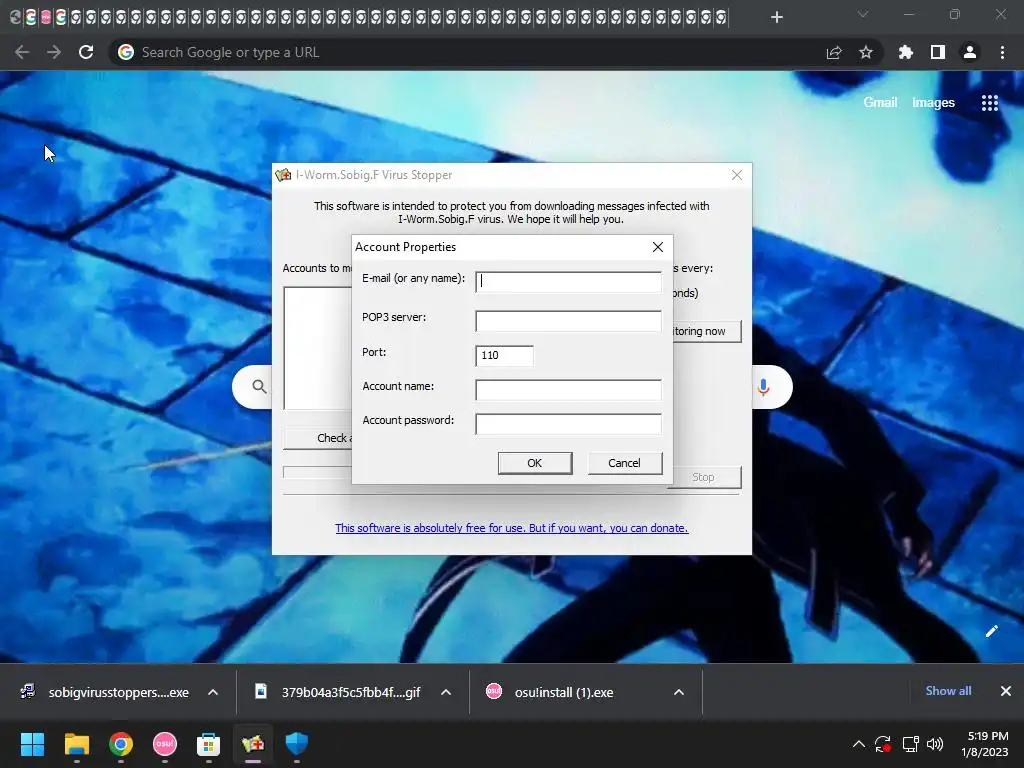Screen dimensions: 1024x768
Task: Expand options for osu!install download
Action: coord(679,692)
